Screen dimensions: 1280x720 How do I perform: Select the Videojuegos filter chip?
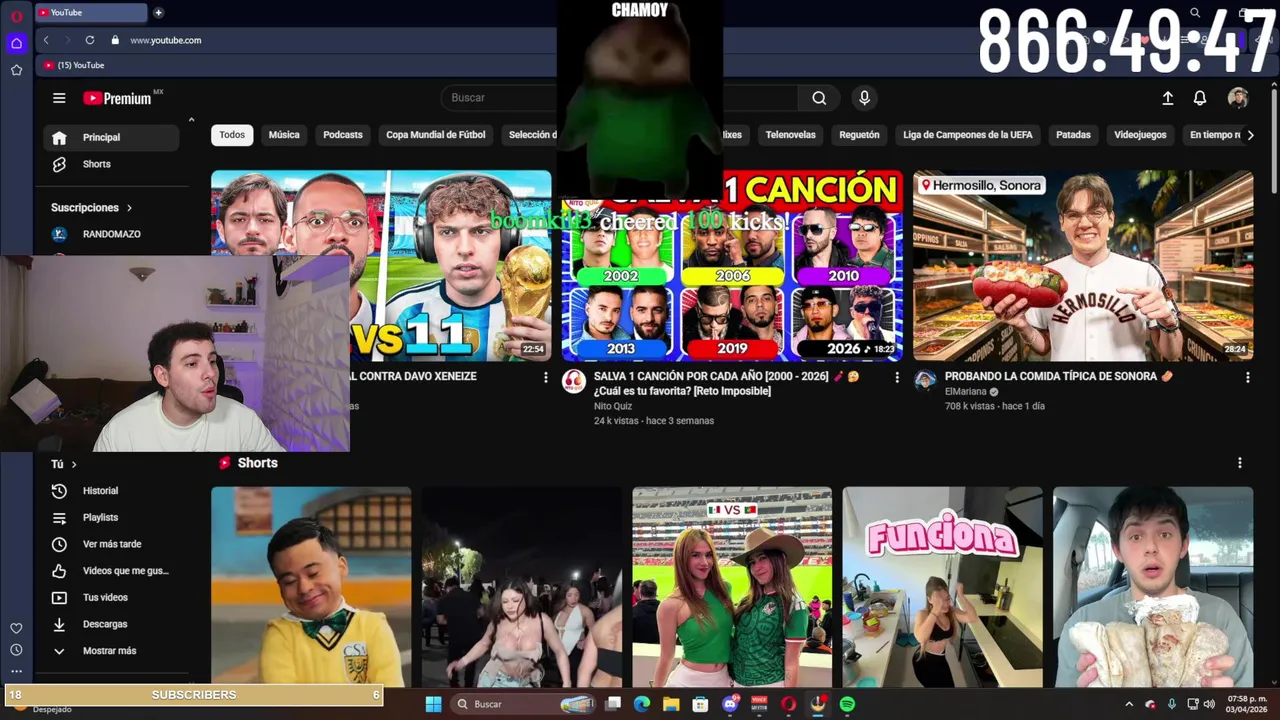(1140, 135)
